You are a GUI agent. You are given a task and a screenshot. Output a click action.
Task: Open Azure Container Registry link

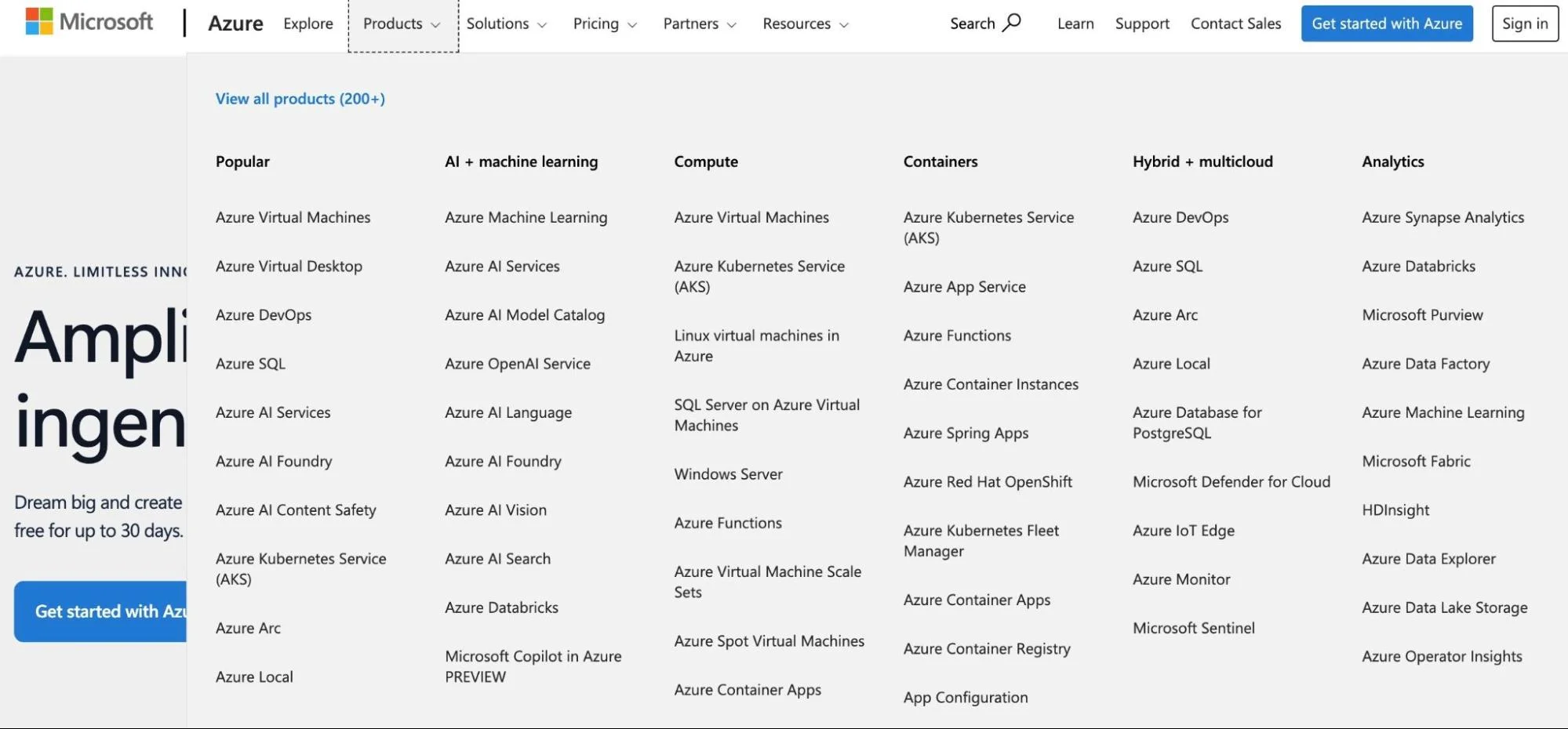(x=987, y=649)
